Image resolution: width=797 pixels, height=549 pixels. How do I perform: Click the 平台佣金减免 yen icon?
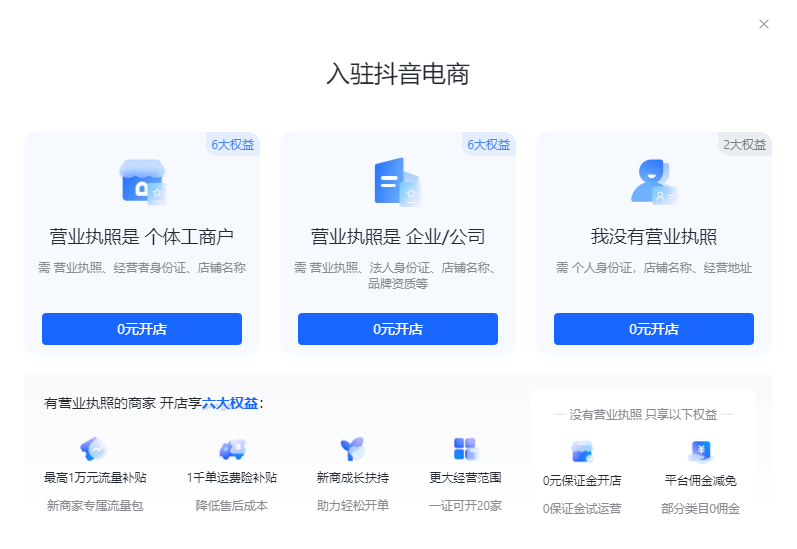point(700,451)
